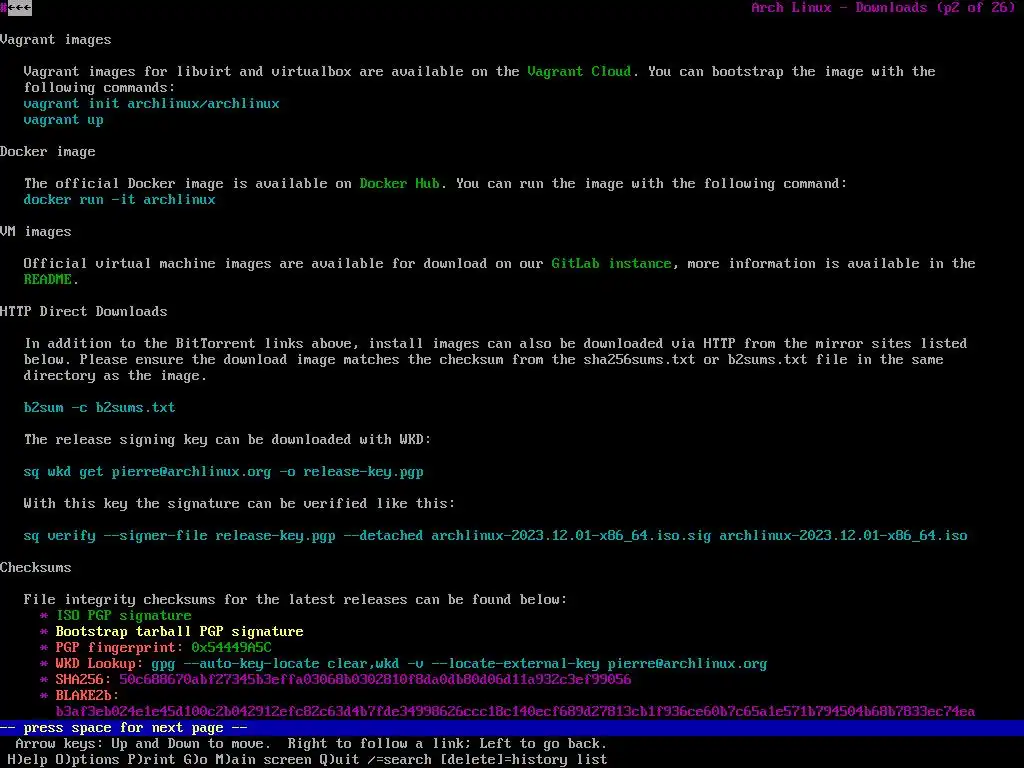Click the 'H)elp' option in bottom menu

click(27, 760)
